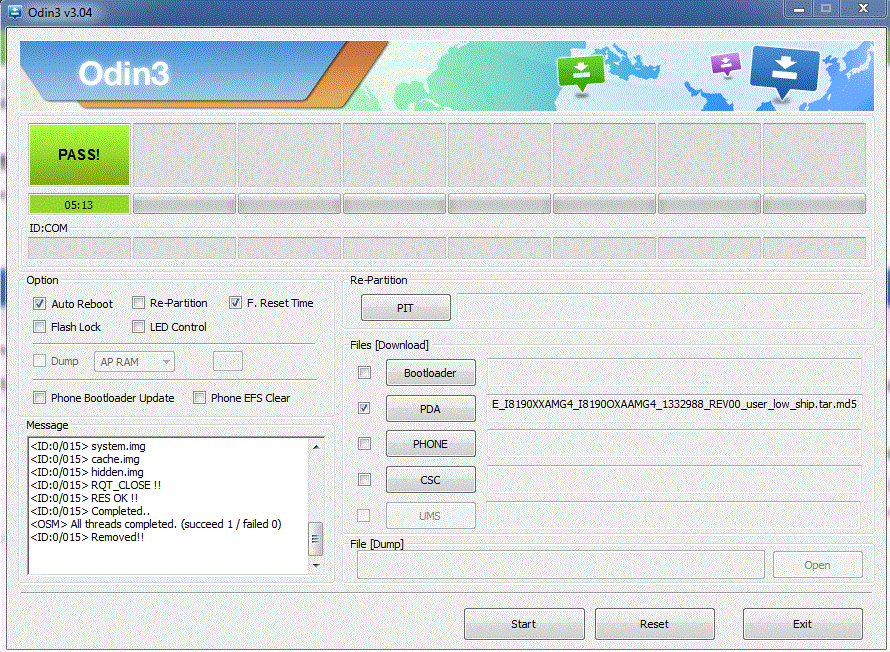This screenshot has height=652, width=890.
Task: Click the small input box next to AP RAM
Action: click(x=228, y=361)
